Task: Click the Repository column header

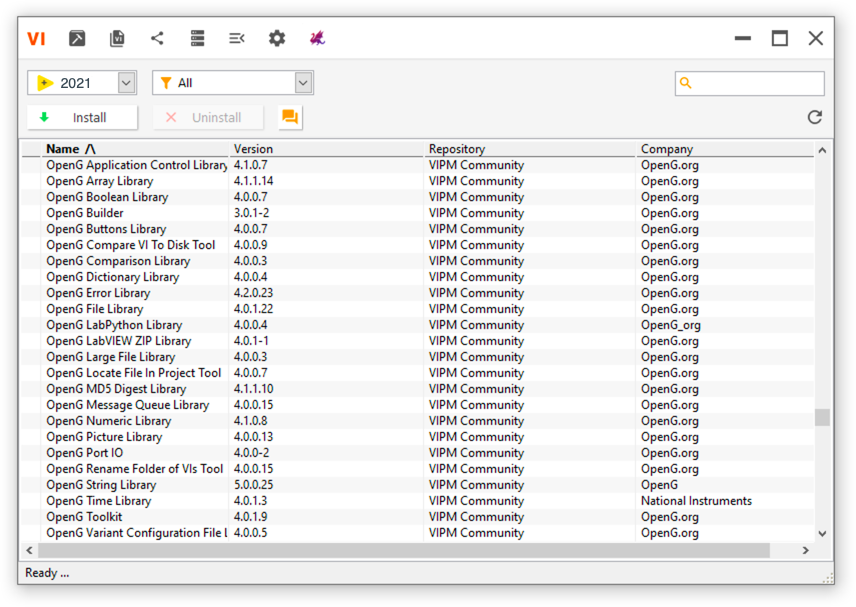Action: (457, 149)
